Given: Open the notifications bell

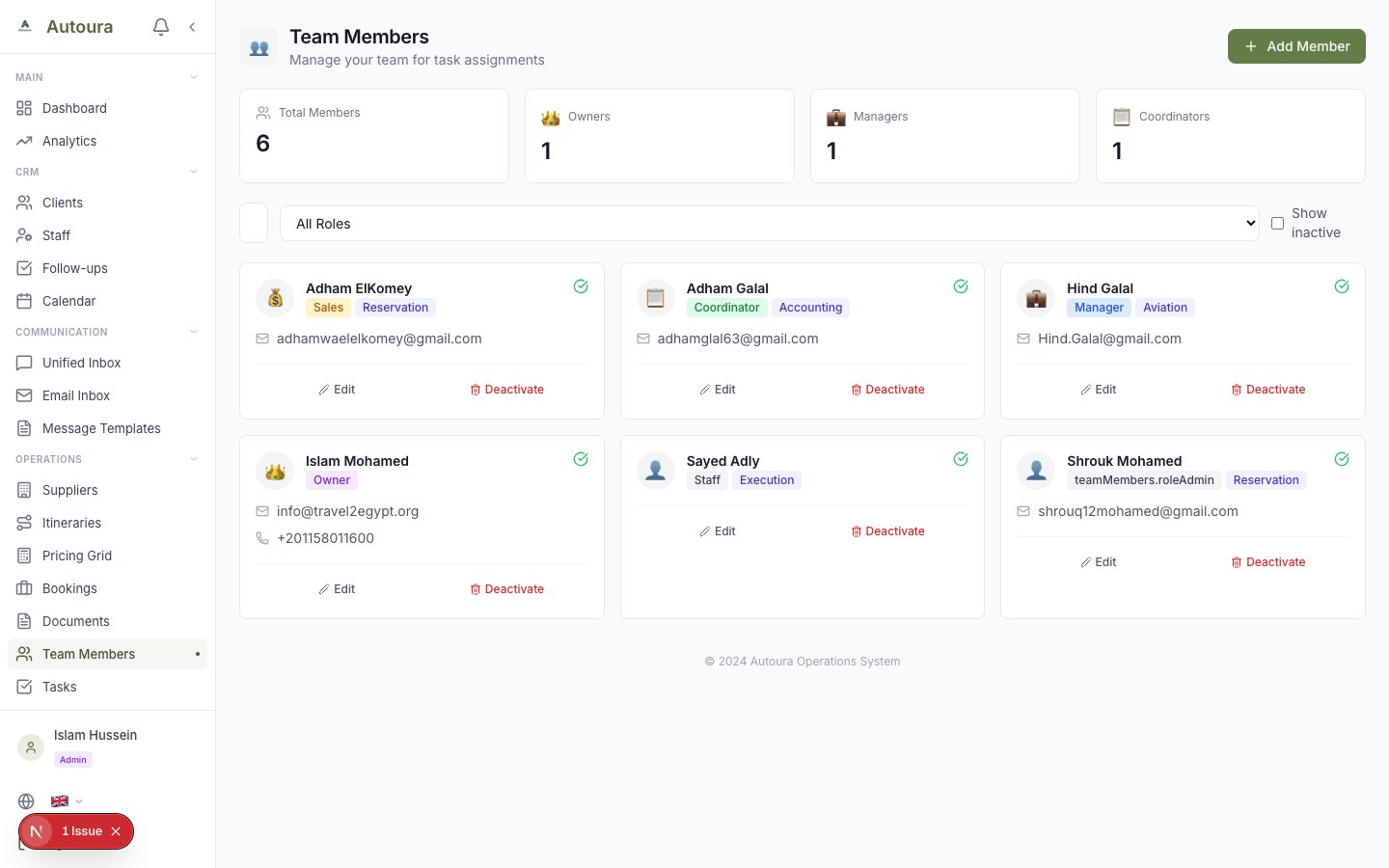Looking at the screenshot, I should click(161, 27).
